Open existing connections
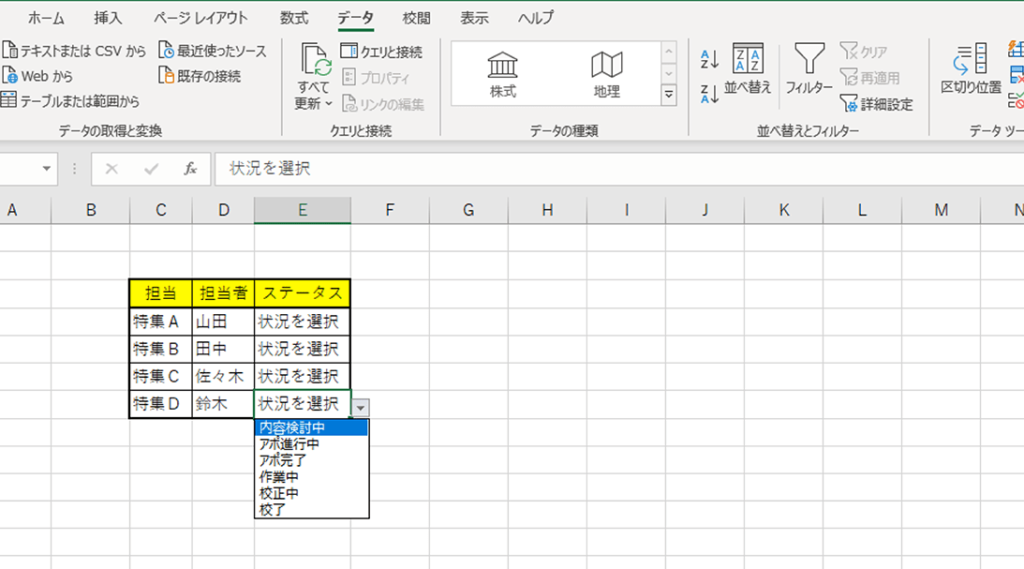 (200, 76)
